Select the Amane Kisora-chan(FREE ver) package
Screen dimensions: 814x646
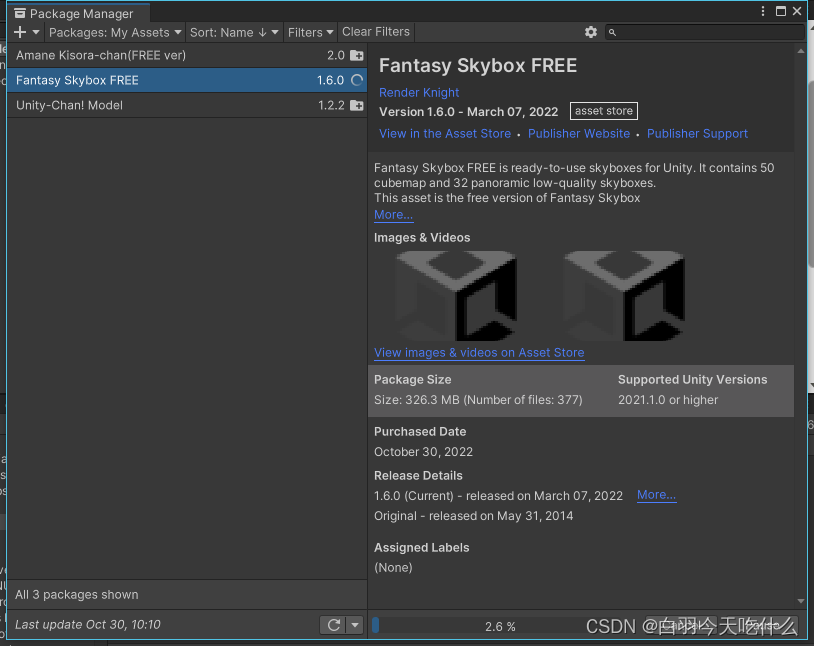pos(187,55)
